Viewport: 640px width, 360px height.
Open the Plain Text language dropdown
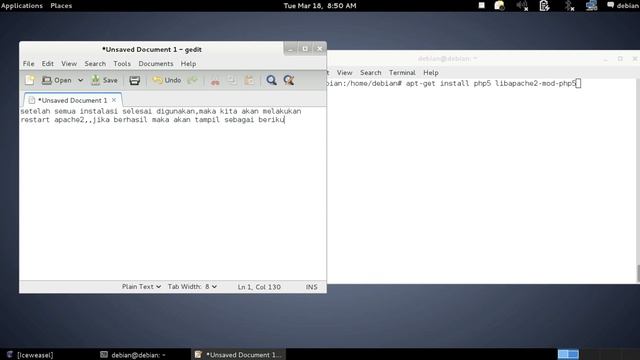click(x=141, y=287)
